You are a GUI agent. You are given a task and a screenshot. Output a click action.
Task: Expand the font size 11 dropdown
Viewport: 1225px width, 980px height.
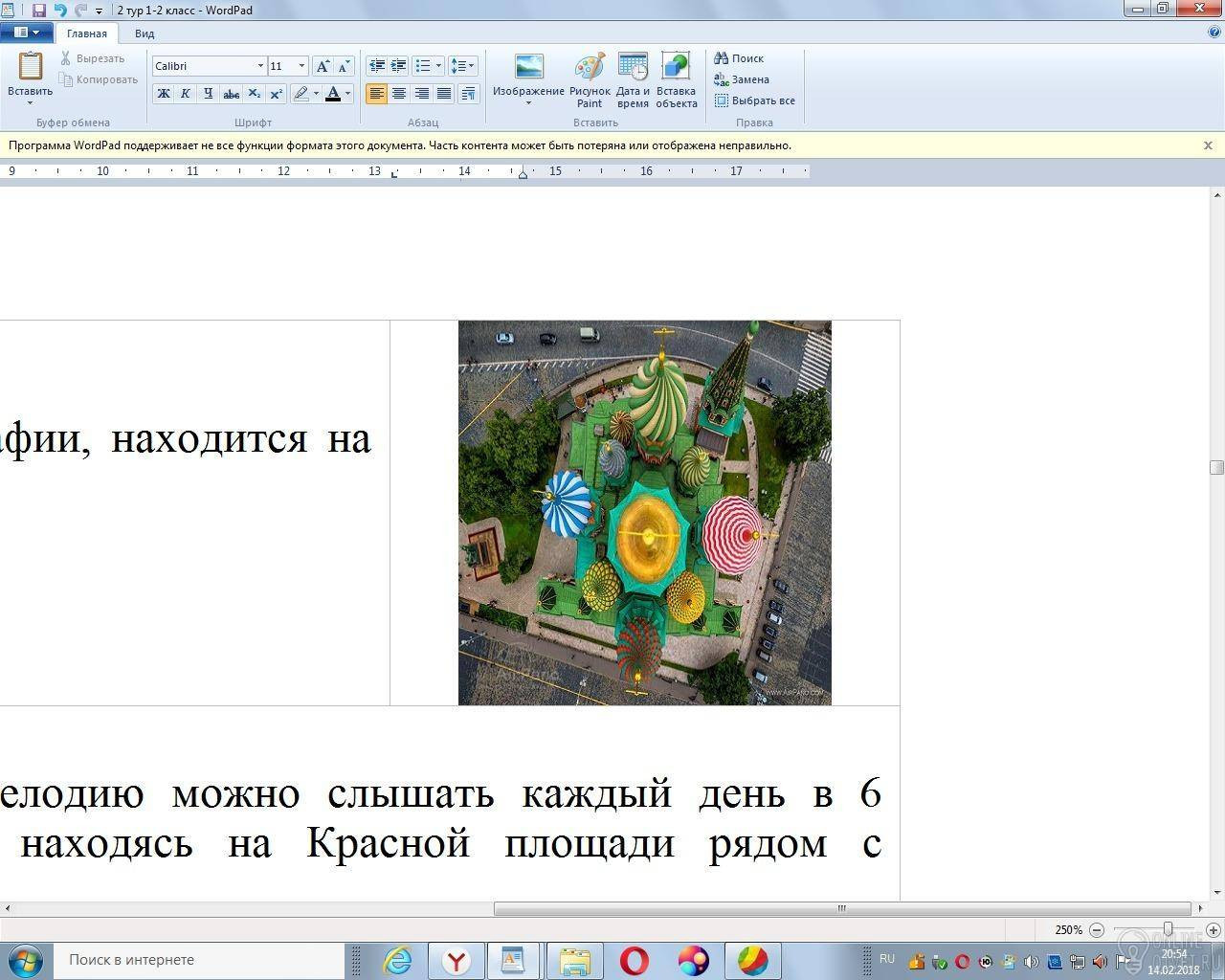coord(301,66)
